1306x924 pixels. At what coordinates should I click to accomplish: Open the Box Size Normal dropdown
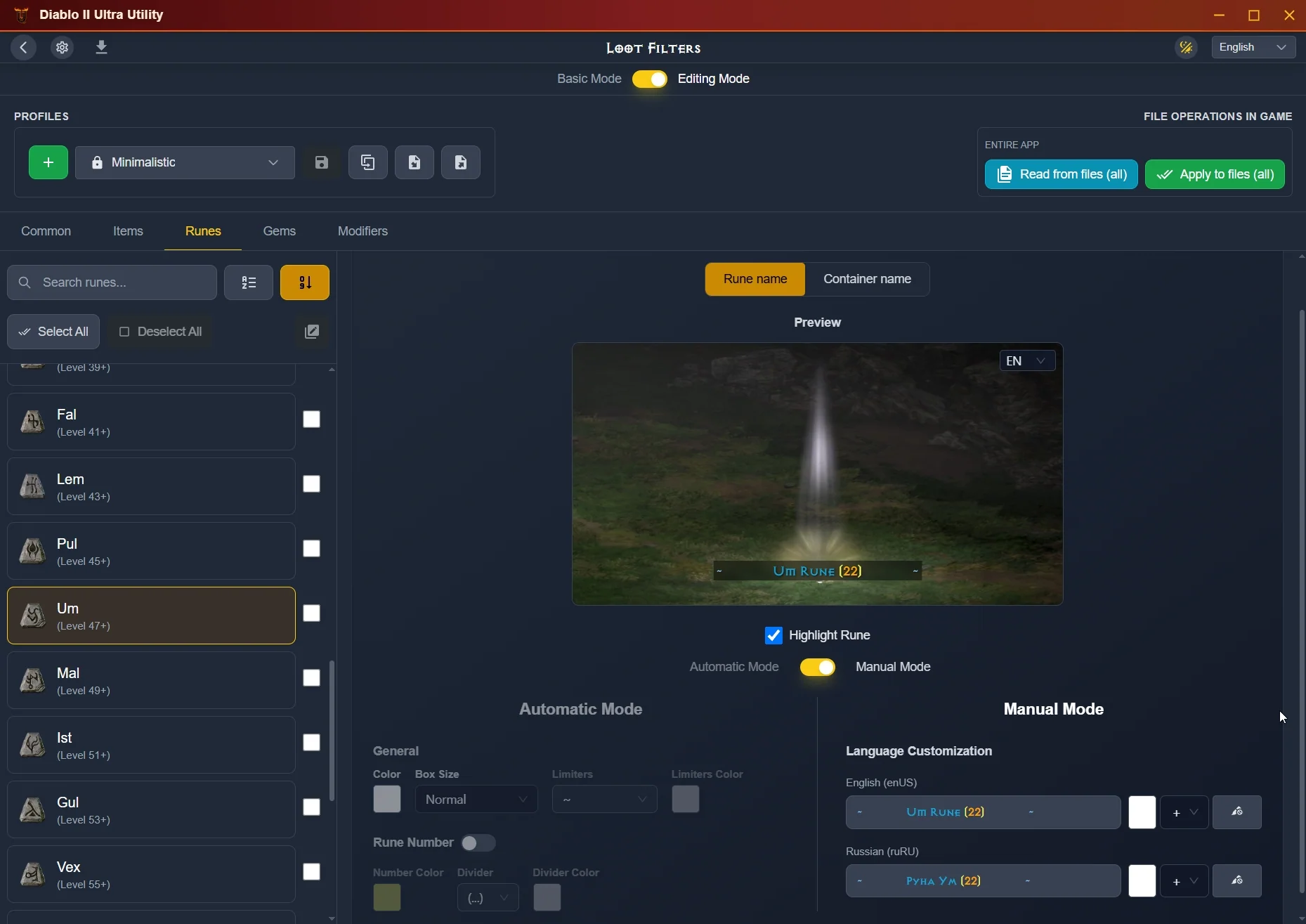click(476, 800)
